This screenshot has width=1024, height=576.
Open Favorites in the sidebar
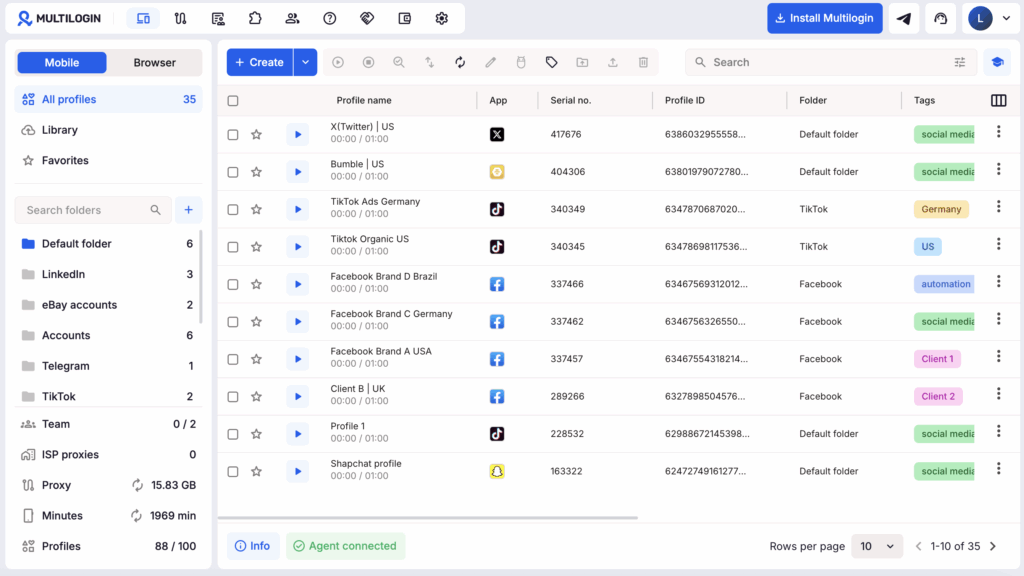[x=108, y=161]
